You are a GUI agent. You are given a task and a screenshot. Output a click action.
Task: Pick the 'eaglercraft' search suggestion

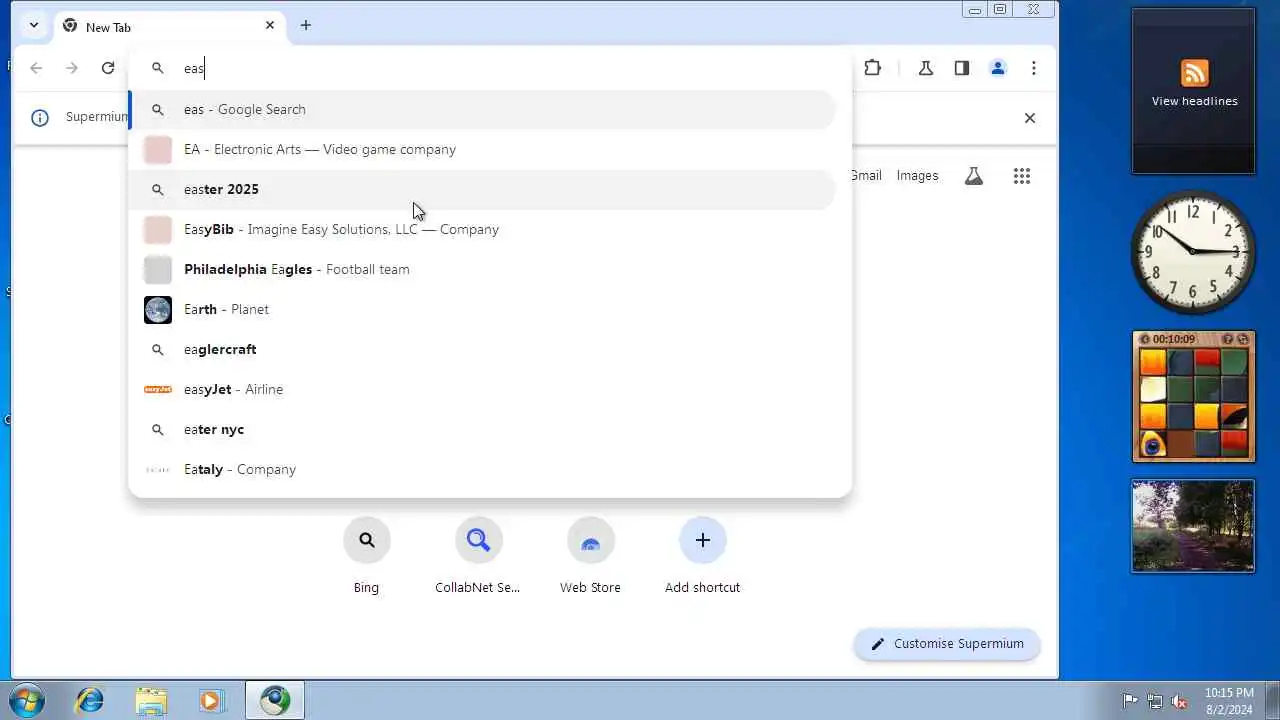[484, 349]
